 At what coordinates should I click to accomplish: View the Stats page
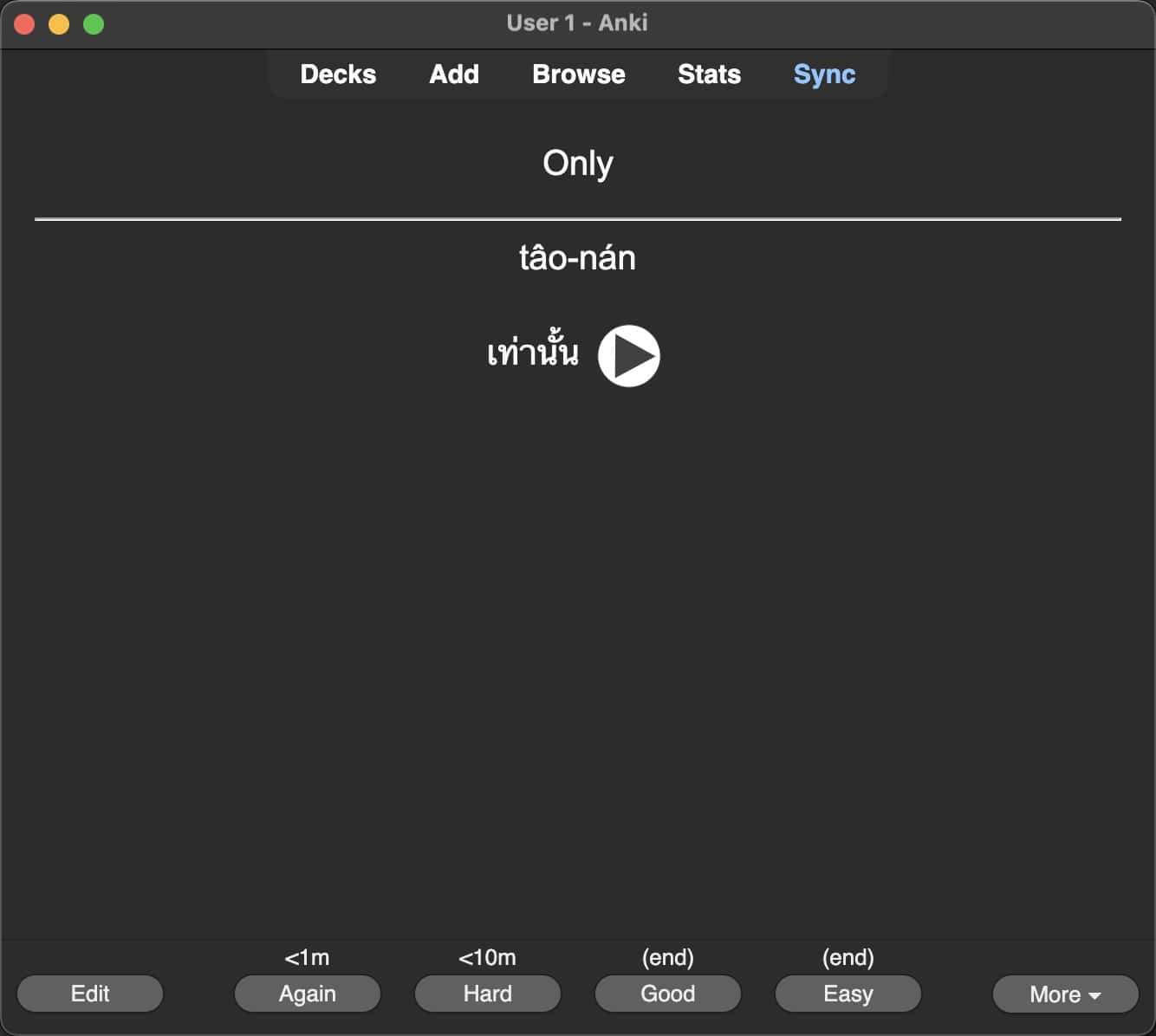pos(709,74)
